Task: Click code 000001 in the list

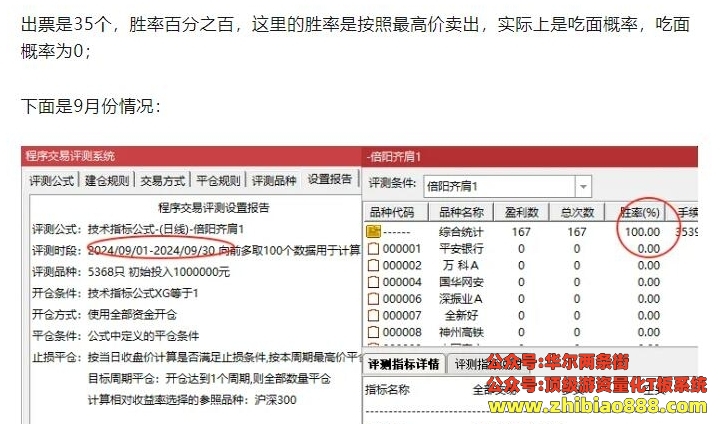Action: point(402,249)
